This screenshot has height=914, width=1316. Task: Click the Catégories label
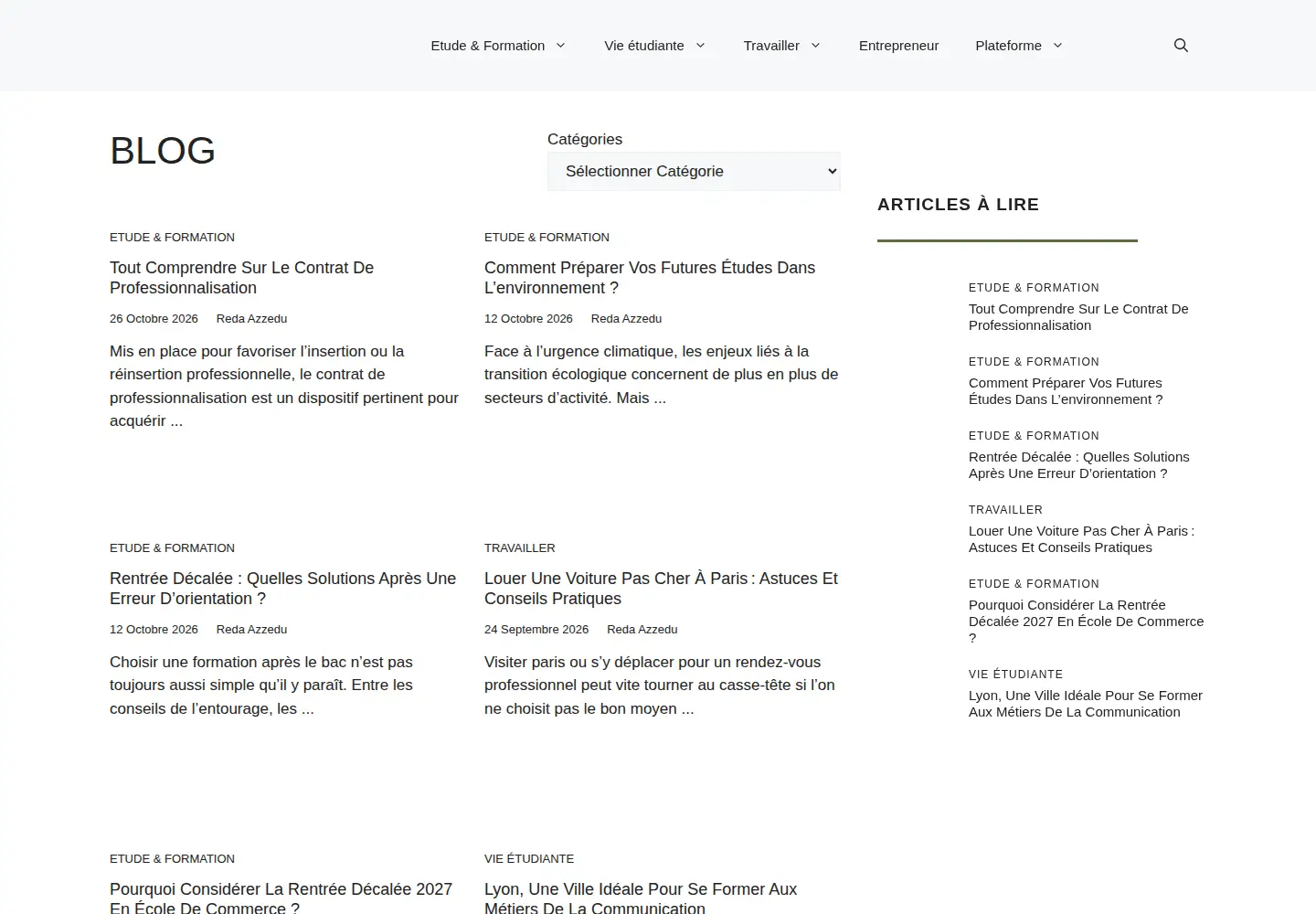point(585,139)
